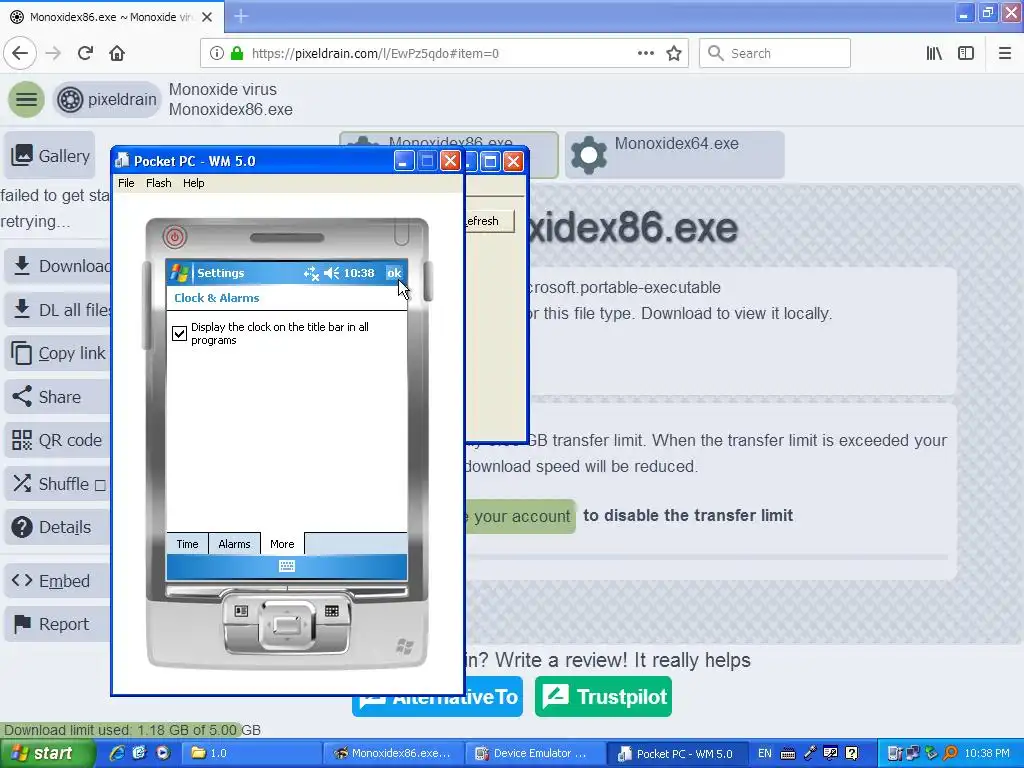Toggle the Firefox sidebar icon

click(x=966, y=53)
